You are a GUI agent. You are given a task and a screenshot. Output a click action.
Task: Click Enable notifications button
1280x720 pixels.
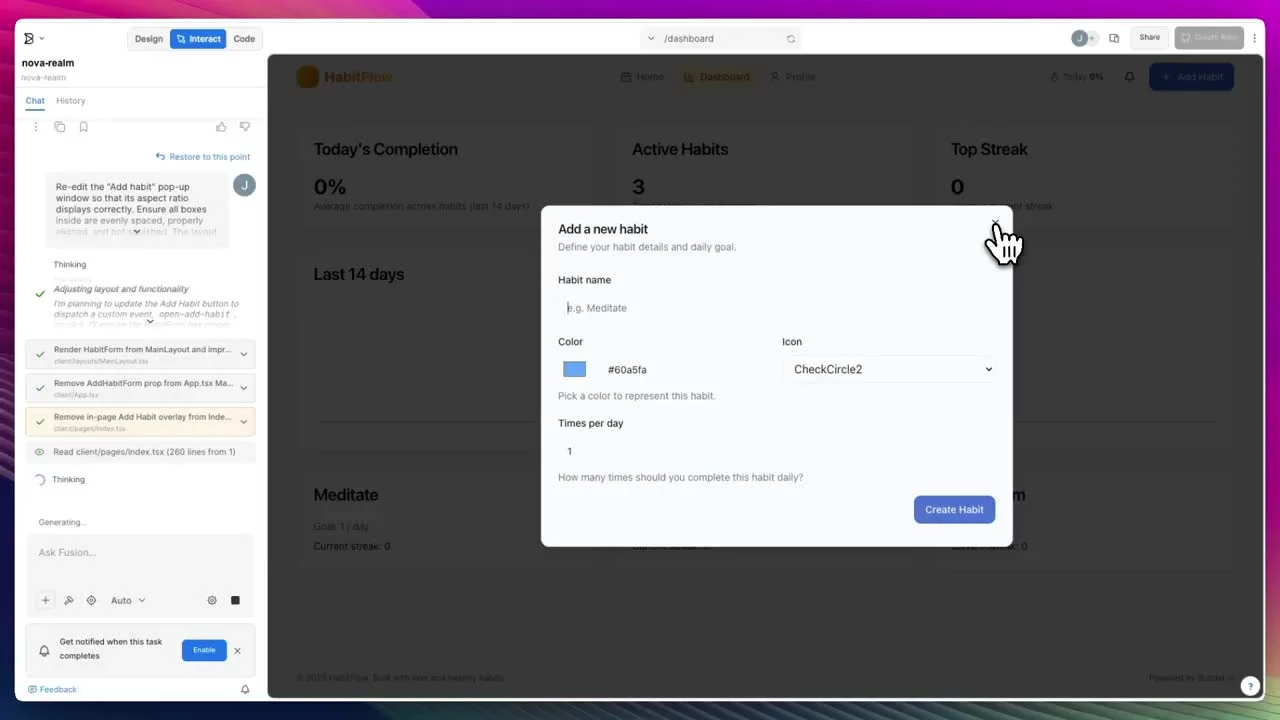click(204, 650)
